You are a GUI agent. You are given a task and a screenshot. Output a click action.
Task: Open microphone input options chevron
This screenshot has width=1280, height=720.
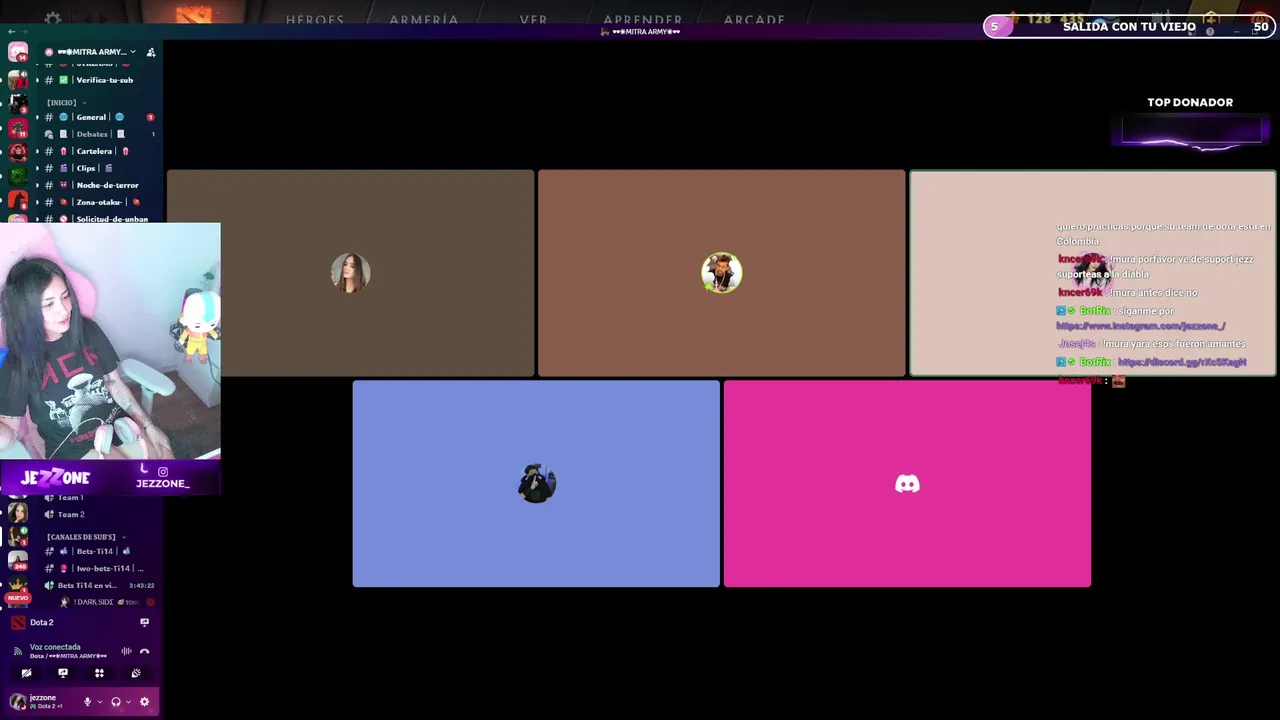click(x=99, y=702)
